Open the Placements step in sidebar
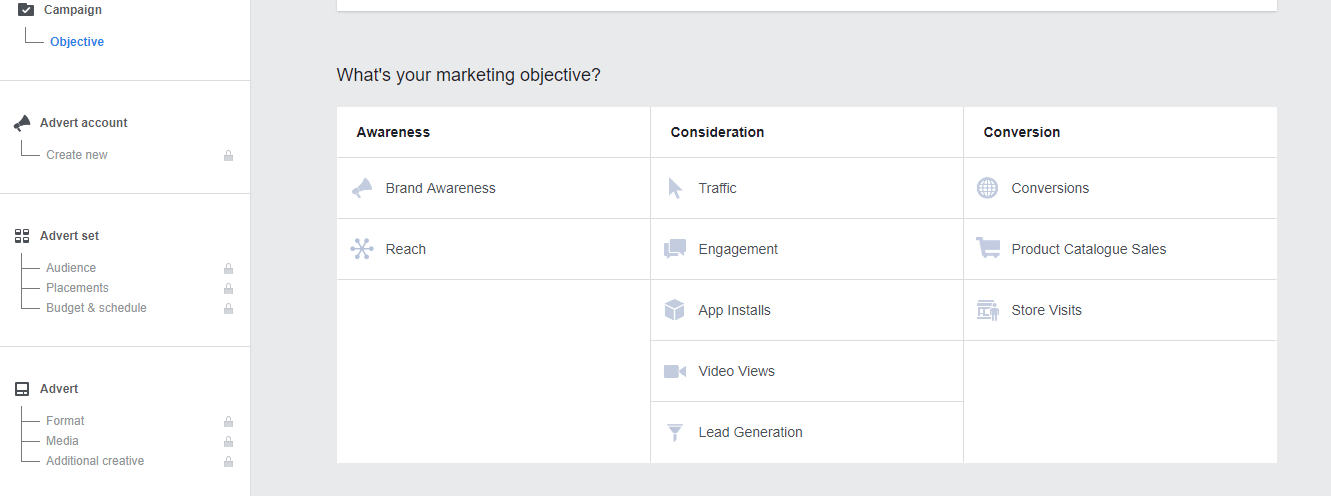This screenshot has height=496, width=1331. tap(77, 288)
